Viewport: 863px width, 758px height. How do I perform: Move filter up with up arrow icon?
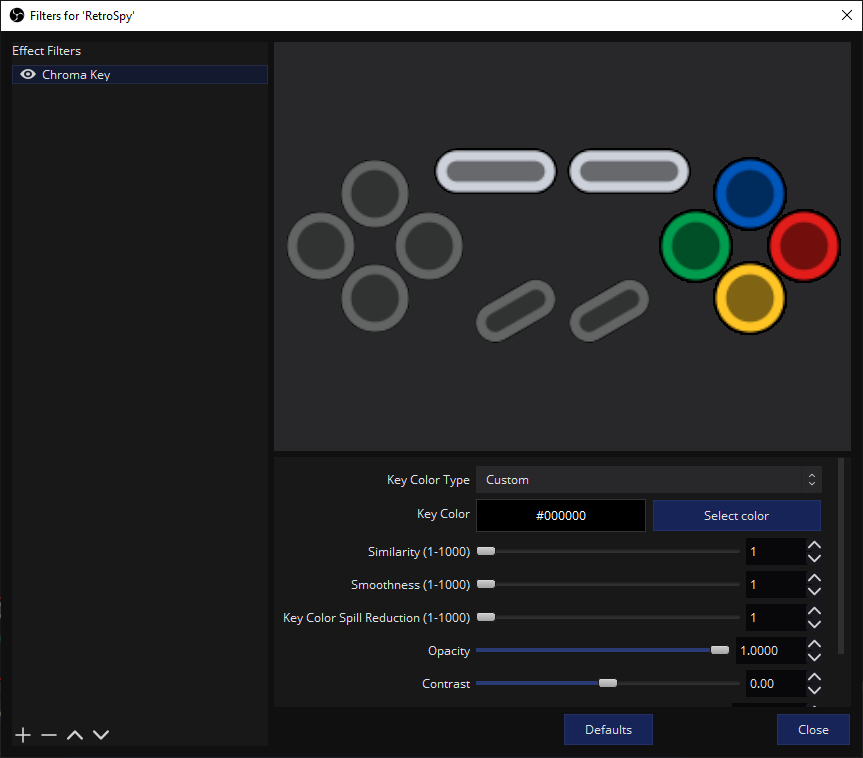tap(75, 735)
